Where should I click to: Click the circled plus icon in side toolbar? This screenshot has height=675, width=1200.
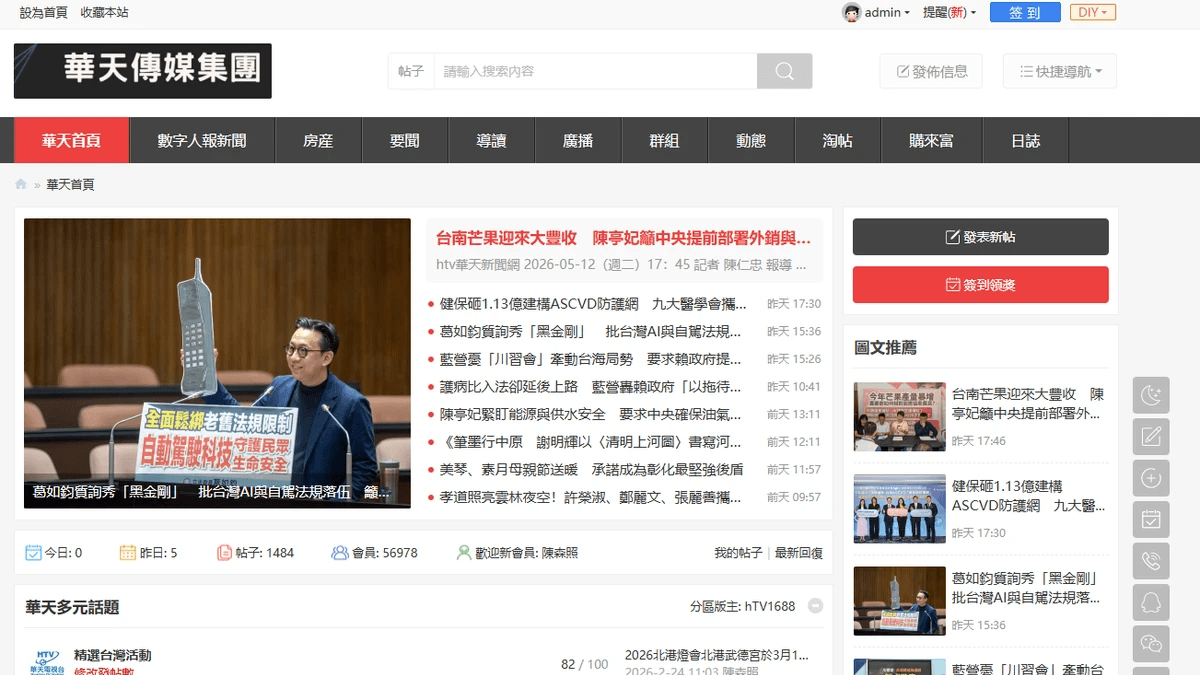coord(1151,478)
